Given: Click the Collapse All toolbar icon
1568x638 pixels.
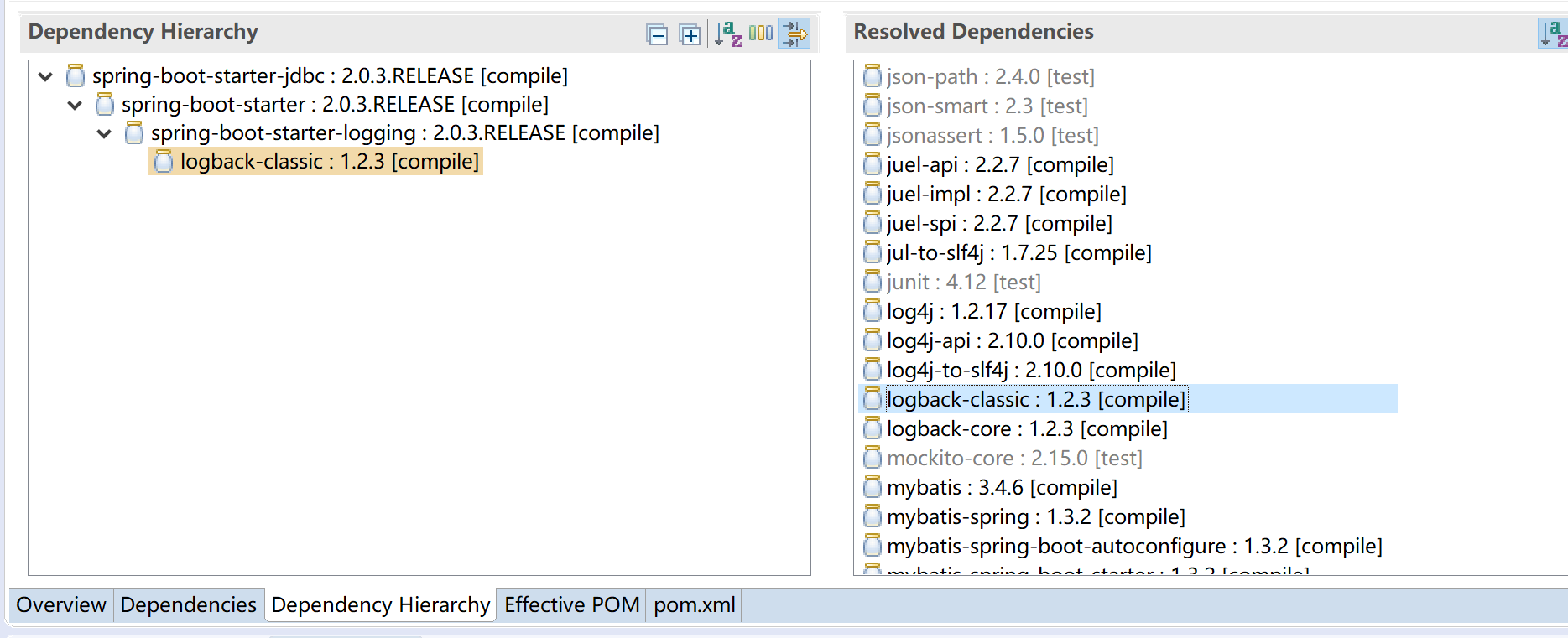Looking at the screenshot, I should pyautogui.click(x=658, y=34).
